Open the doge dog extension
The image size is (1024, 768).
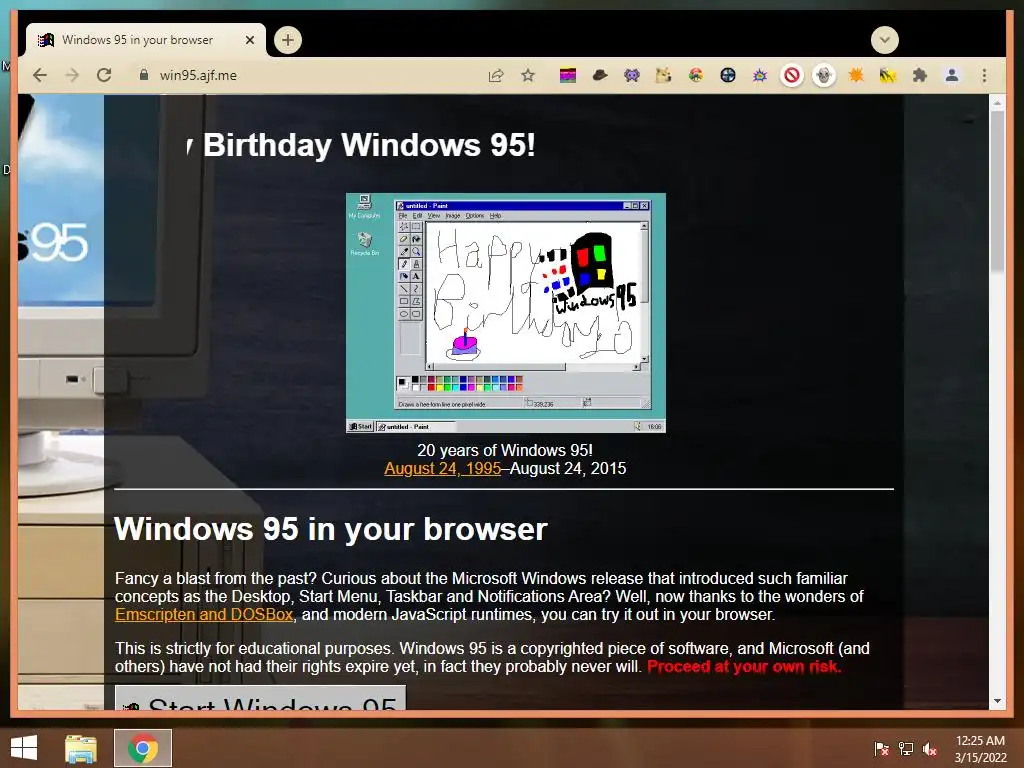click(664, 76)
